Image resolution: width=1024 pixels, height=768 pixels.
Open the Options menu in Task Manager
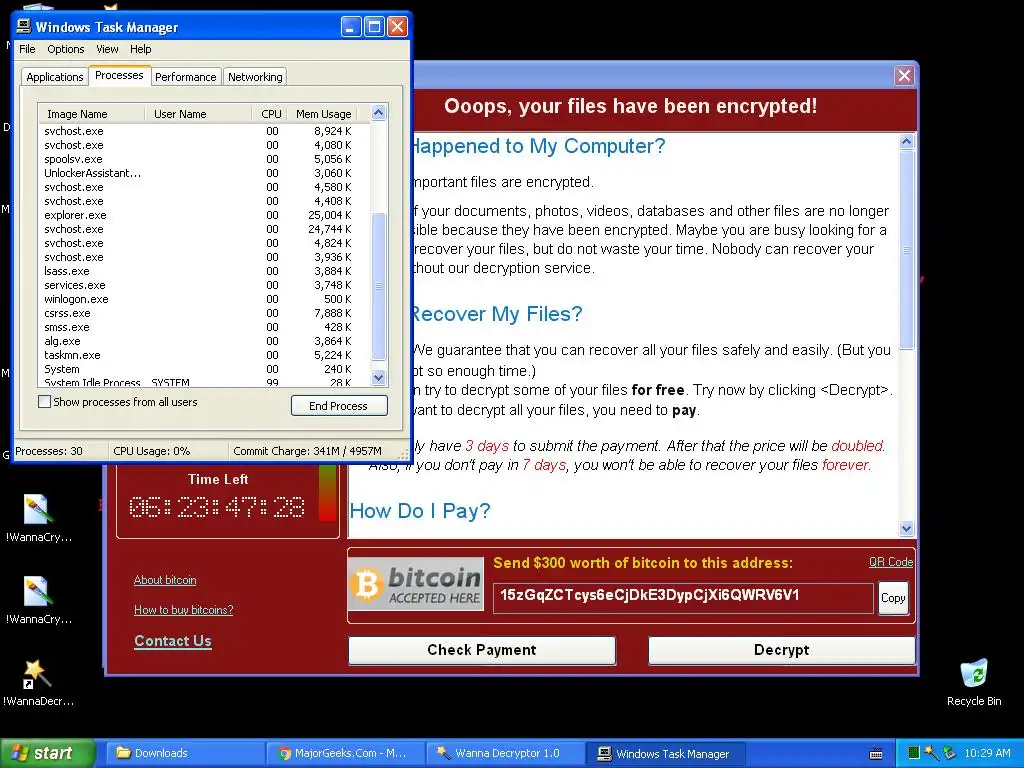tap(65, 49)
